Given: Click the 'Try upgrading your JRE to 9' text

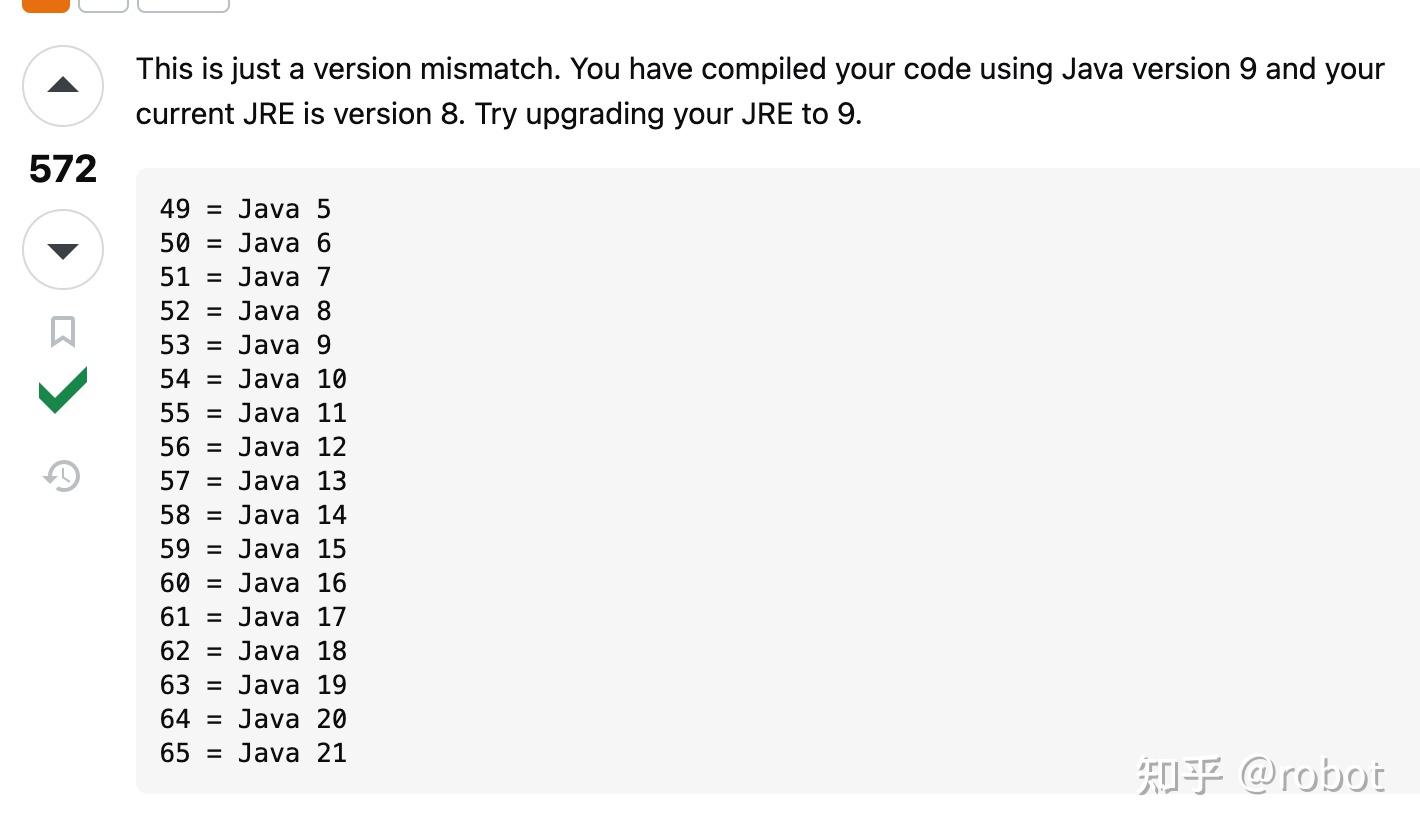Looking at the screenshot, I should click(668, 114).
